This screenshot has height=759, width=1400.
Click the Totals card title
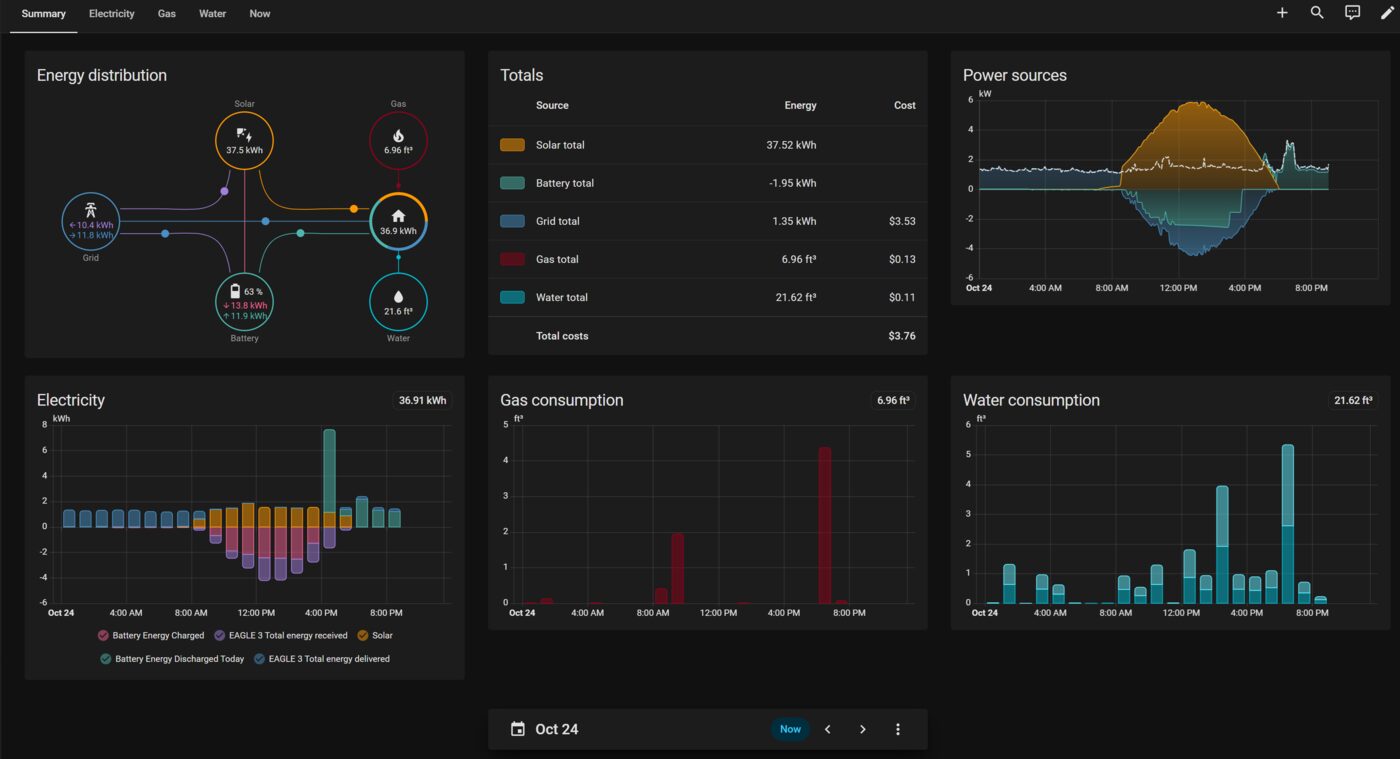(522, 75)
